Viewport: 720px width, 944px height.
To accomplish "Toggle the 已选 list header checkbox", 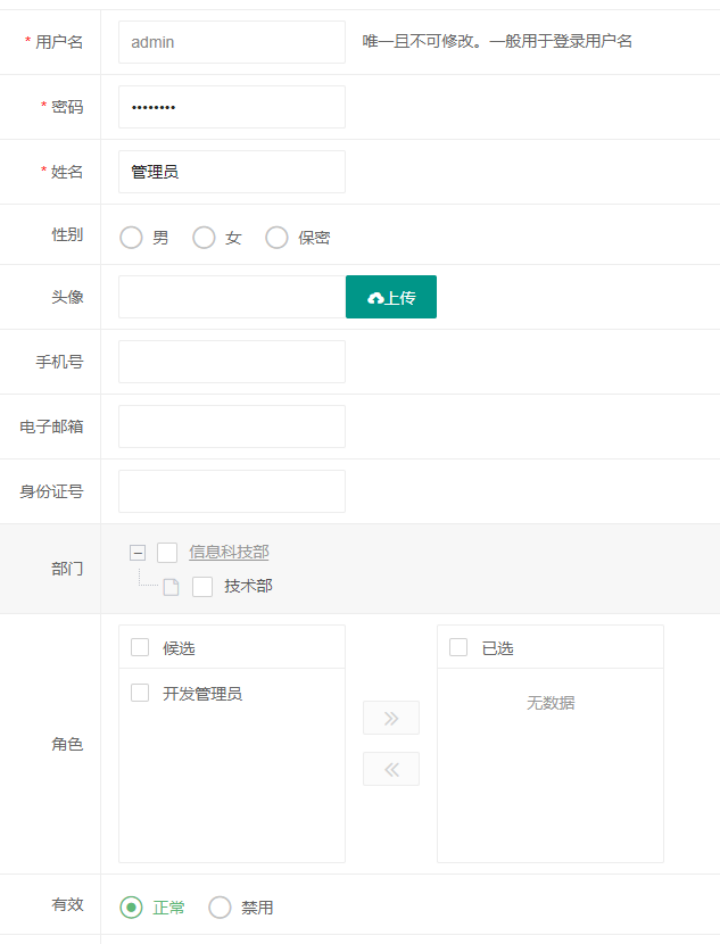I will click(x=458, y=648).
